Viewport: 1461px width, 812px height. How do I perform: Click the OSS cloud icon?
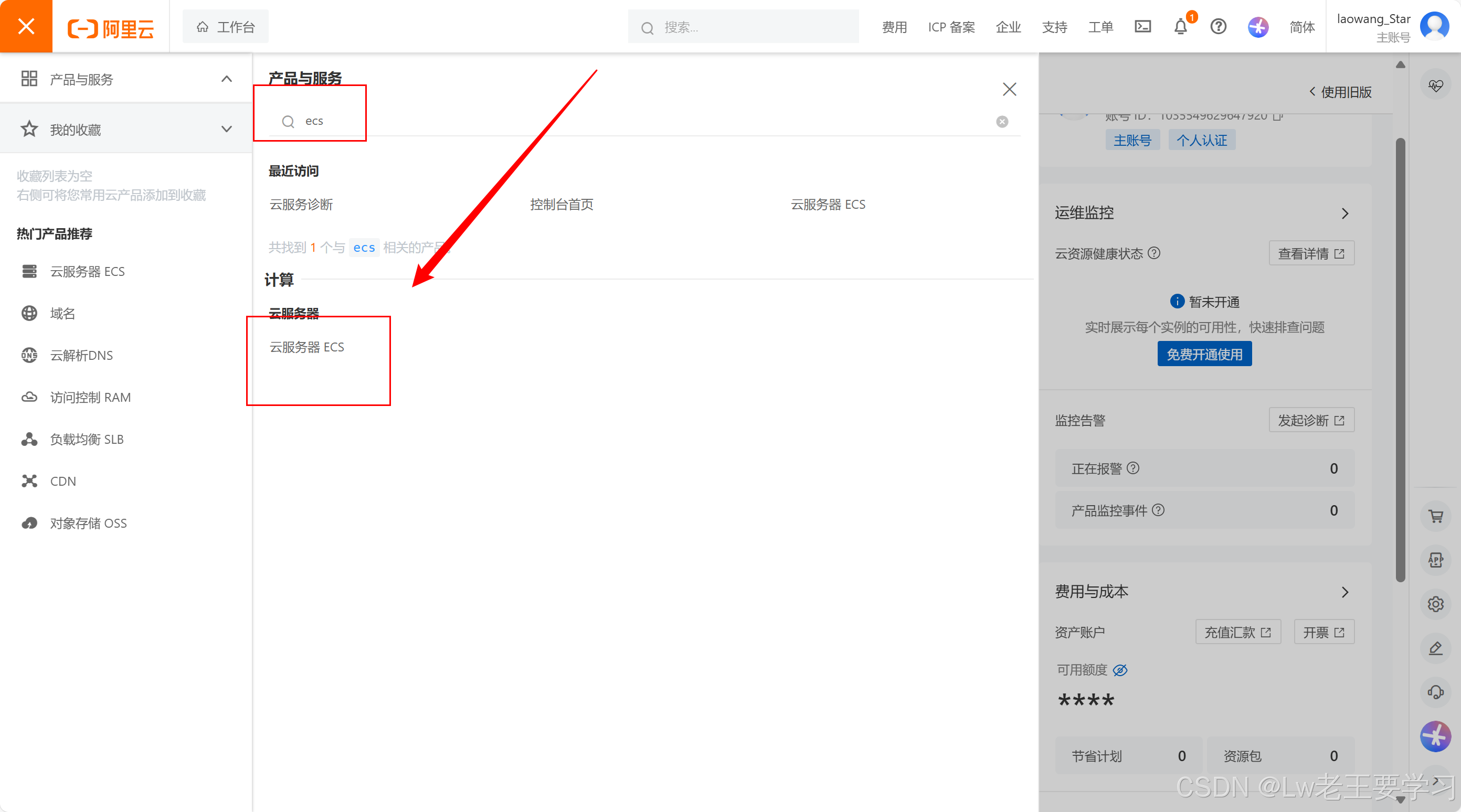29,523
